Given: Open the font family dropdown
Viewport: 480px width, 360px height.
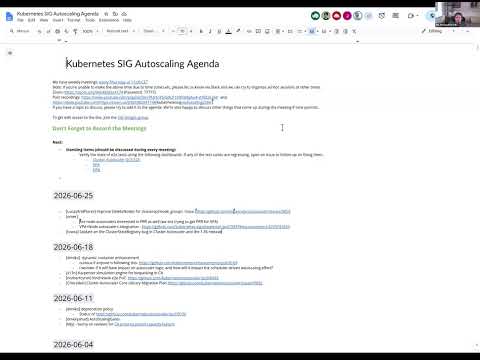Looking at the screenshot, I should [x=154, y=31].
